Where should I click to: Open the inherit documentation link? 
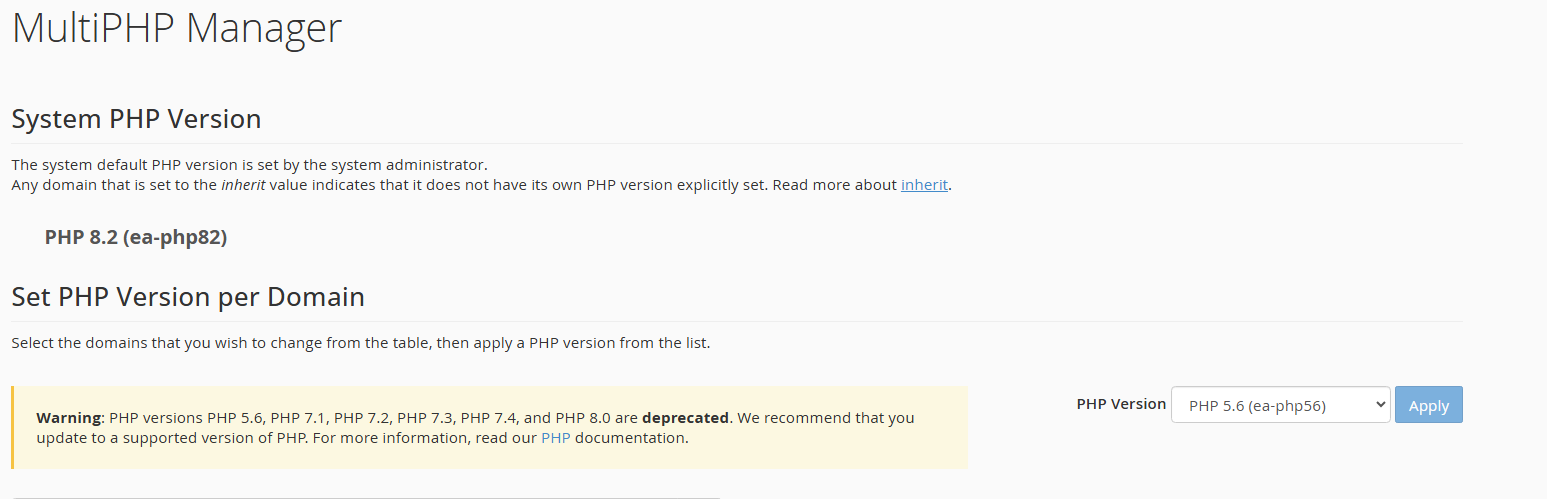pyautogui.click(x=924, y=185)
